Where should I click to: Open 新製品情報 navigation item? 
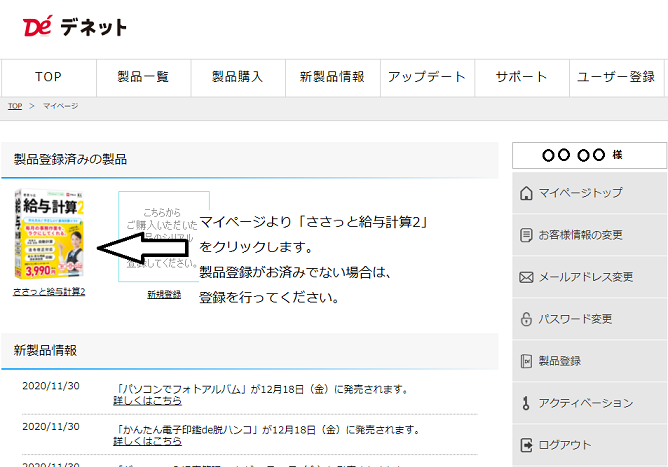click(x=333, y=78)
